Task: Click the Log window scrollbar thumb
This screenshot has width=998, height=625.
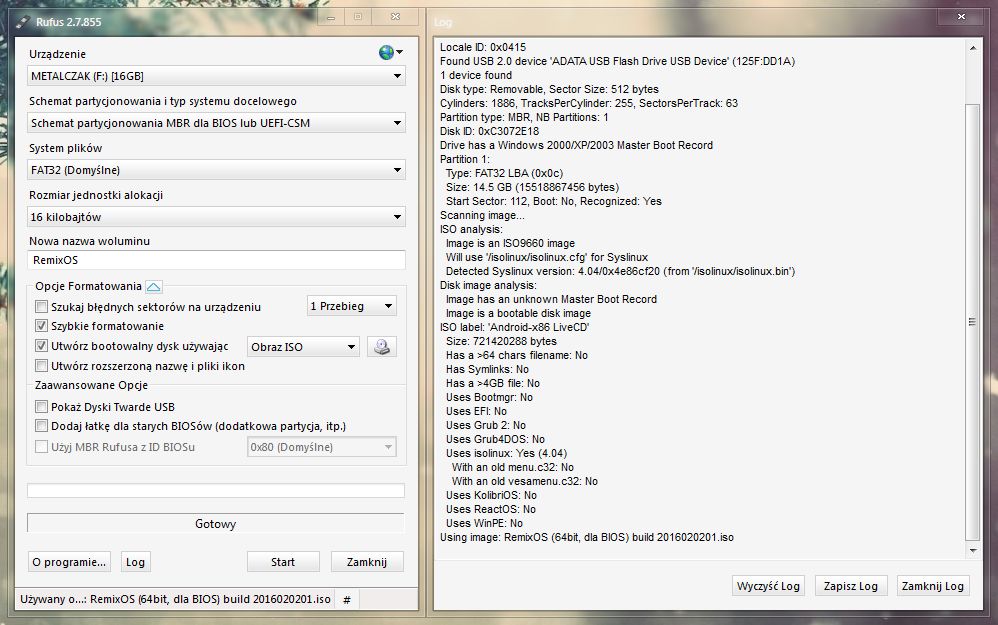Action: click(972, 321)
